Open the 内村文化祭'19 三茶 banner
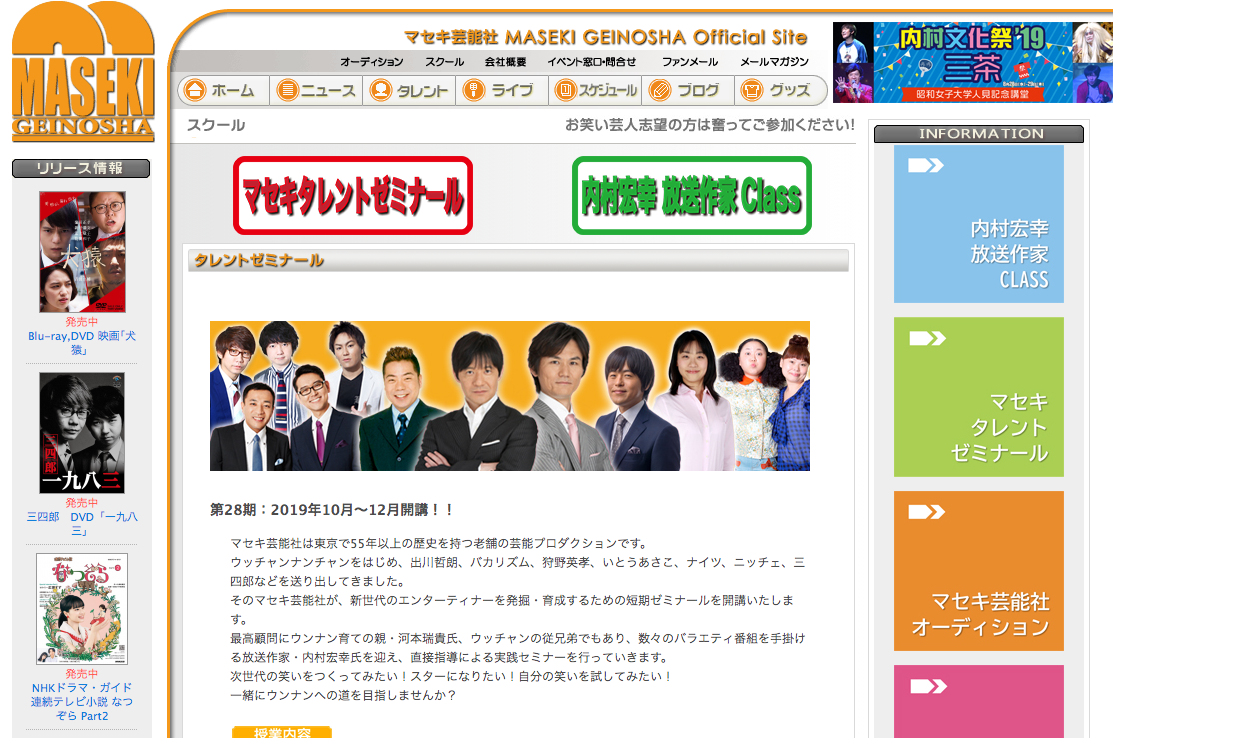This screenshot has width=1259, height=738. 973,62
